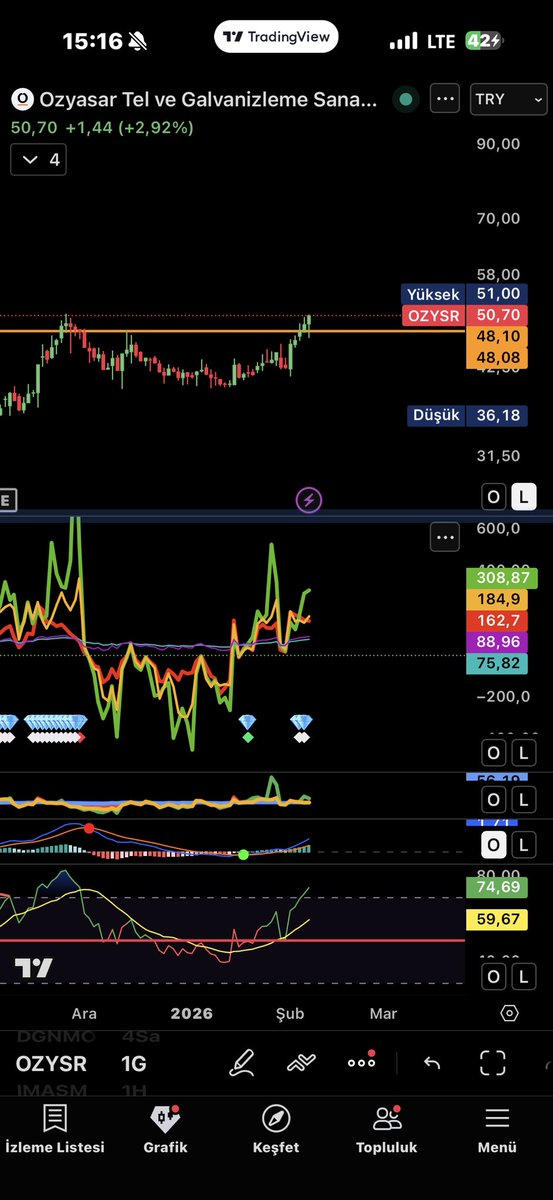This screenshot has height=1200, width=553.
Task: Tap the TradingView pill at the top of the screen
Action: [277, 36]
